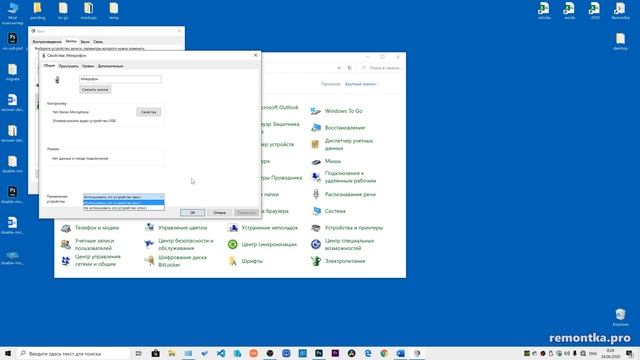Click the Word taskbar icon

pos(400,353)
